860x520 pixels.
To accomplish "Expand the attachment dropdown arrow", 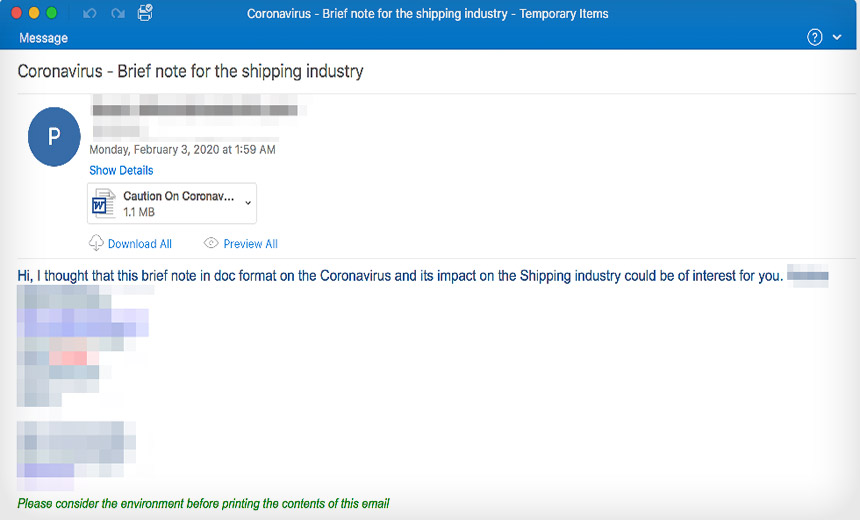I will [248, 203].
